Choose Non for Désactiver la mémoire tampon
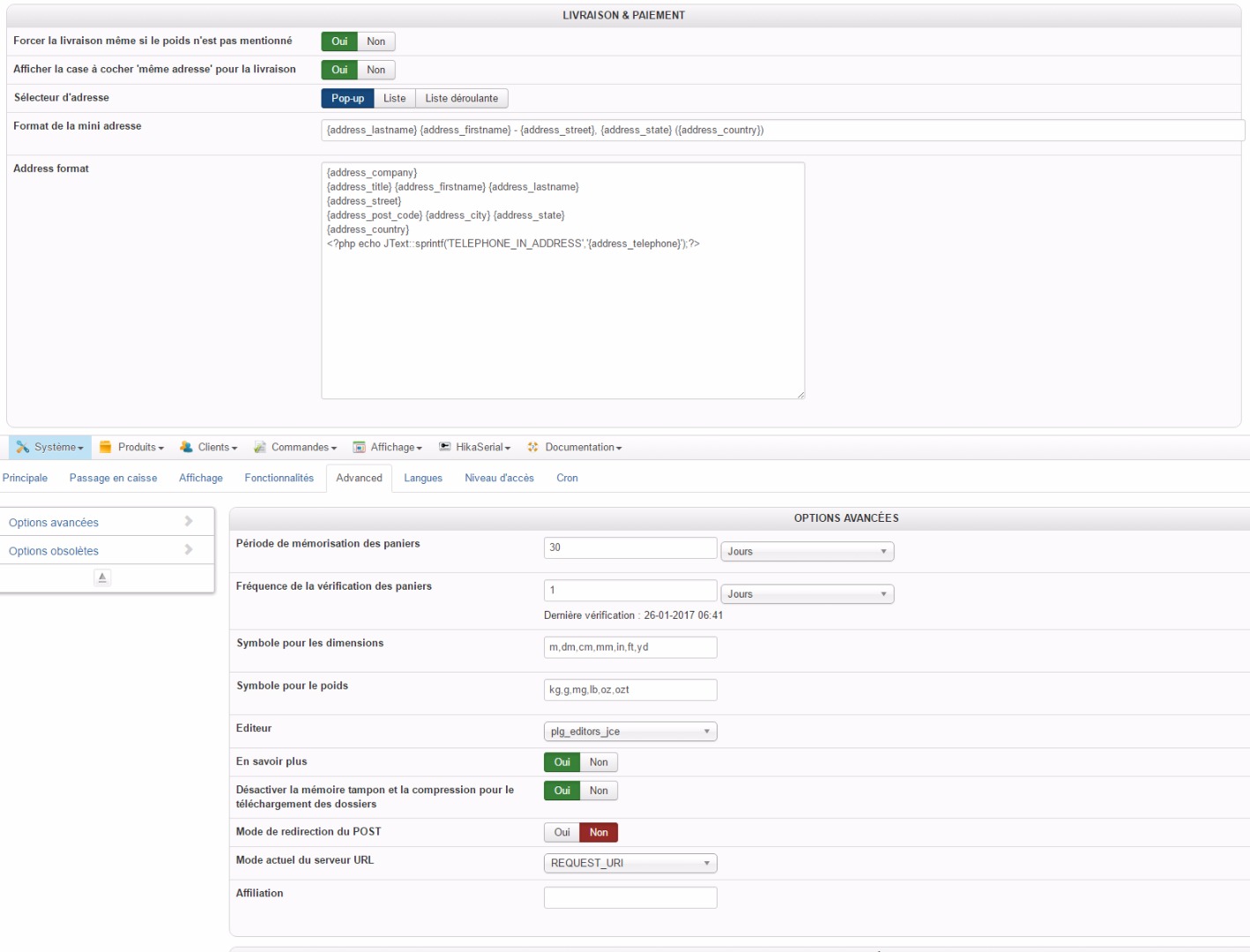 [x=599, y=791]
